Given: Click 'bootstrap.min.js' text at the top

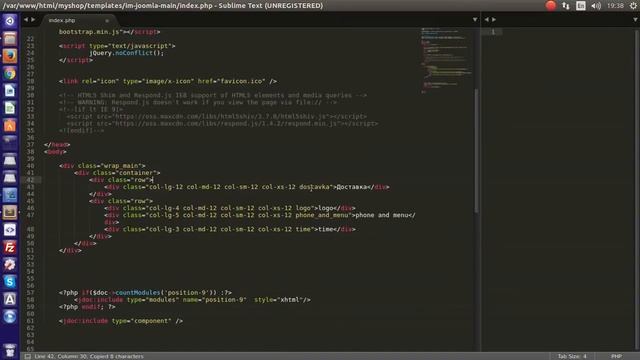Looking at the screenshot, I should [x=89, y=32].
